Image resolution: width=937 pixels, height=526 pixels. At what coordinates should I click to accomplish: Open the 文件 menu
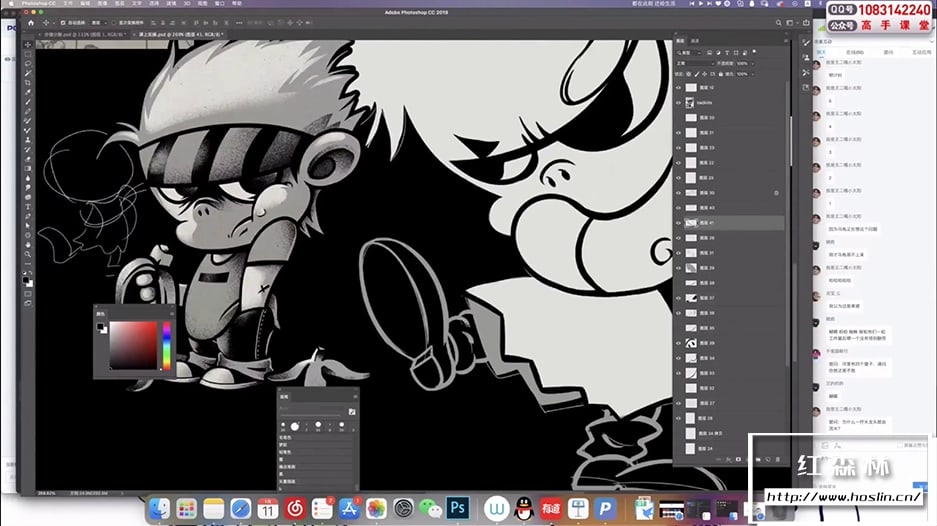(68, 4)
